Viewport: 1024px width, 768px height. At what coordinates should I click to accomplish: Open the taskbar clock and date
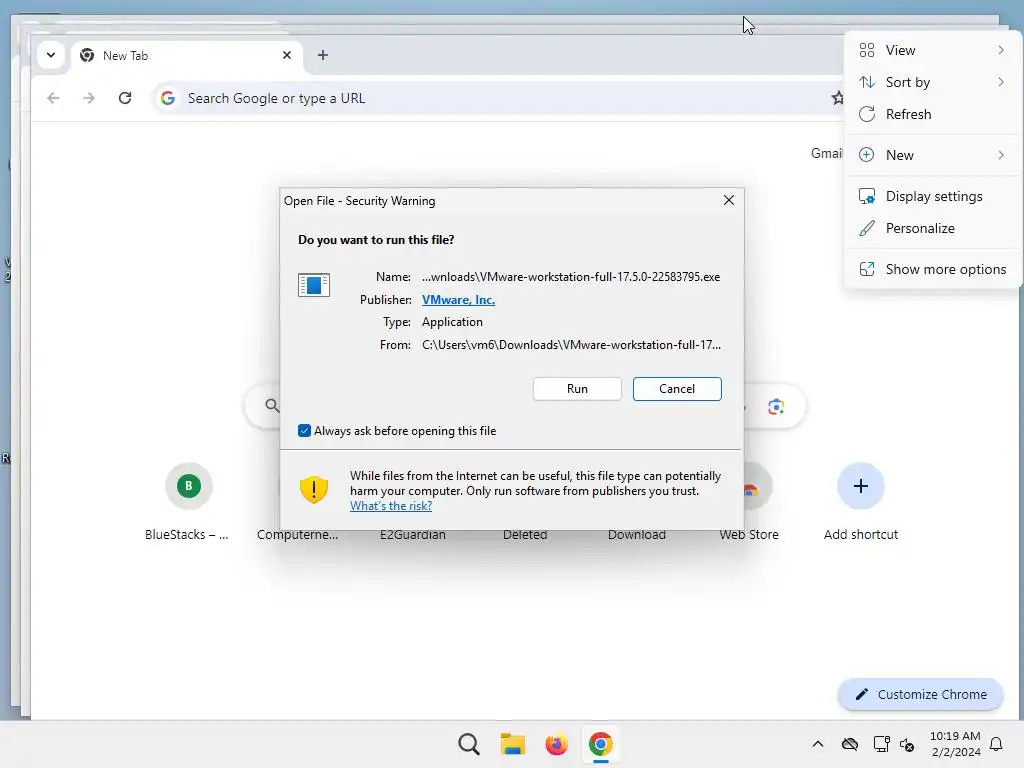tap(955, 744)
